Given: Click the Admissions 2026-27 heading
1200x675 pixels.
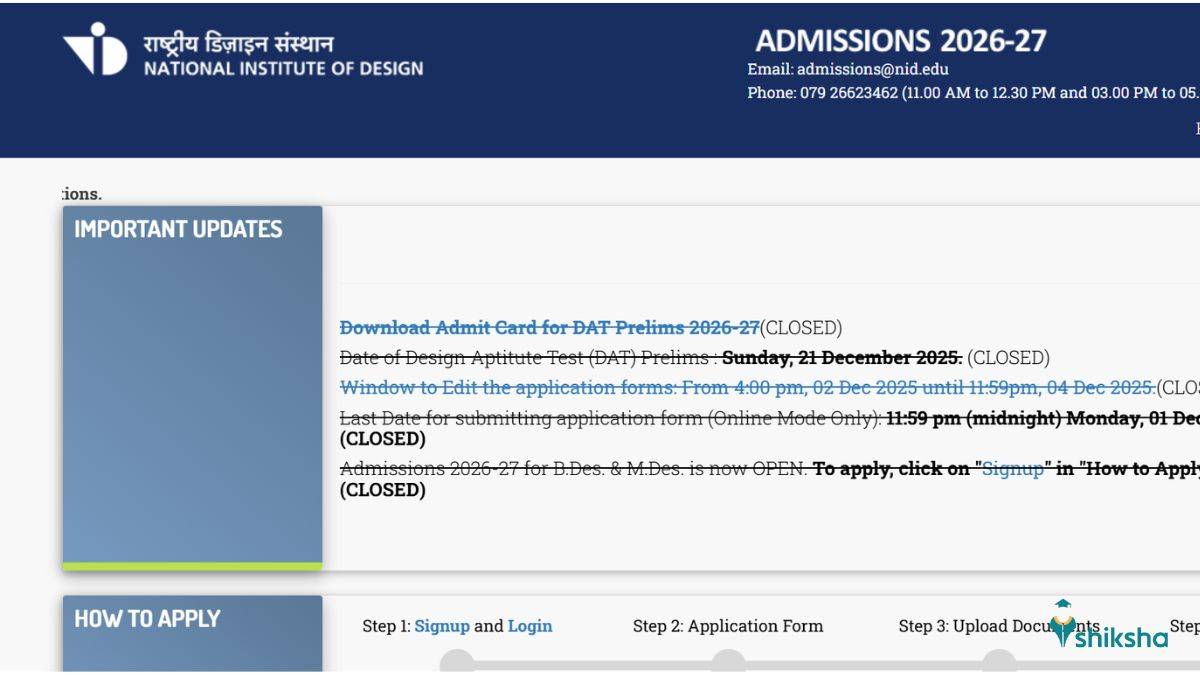Looking at the screenshot, I should pos(900,41).
